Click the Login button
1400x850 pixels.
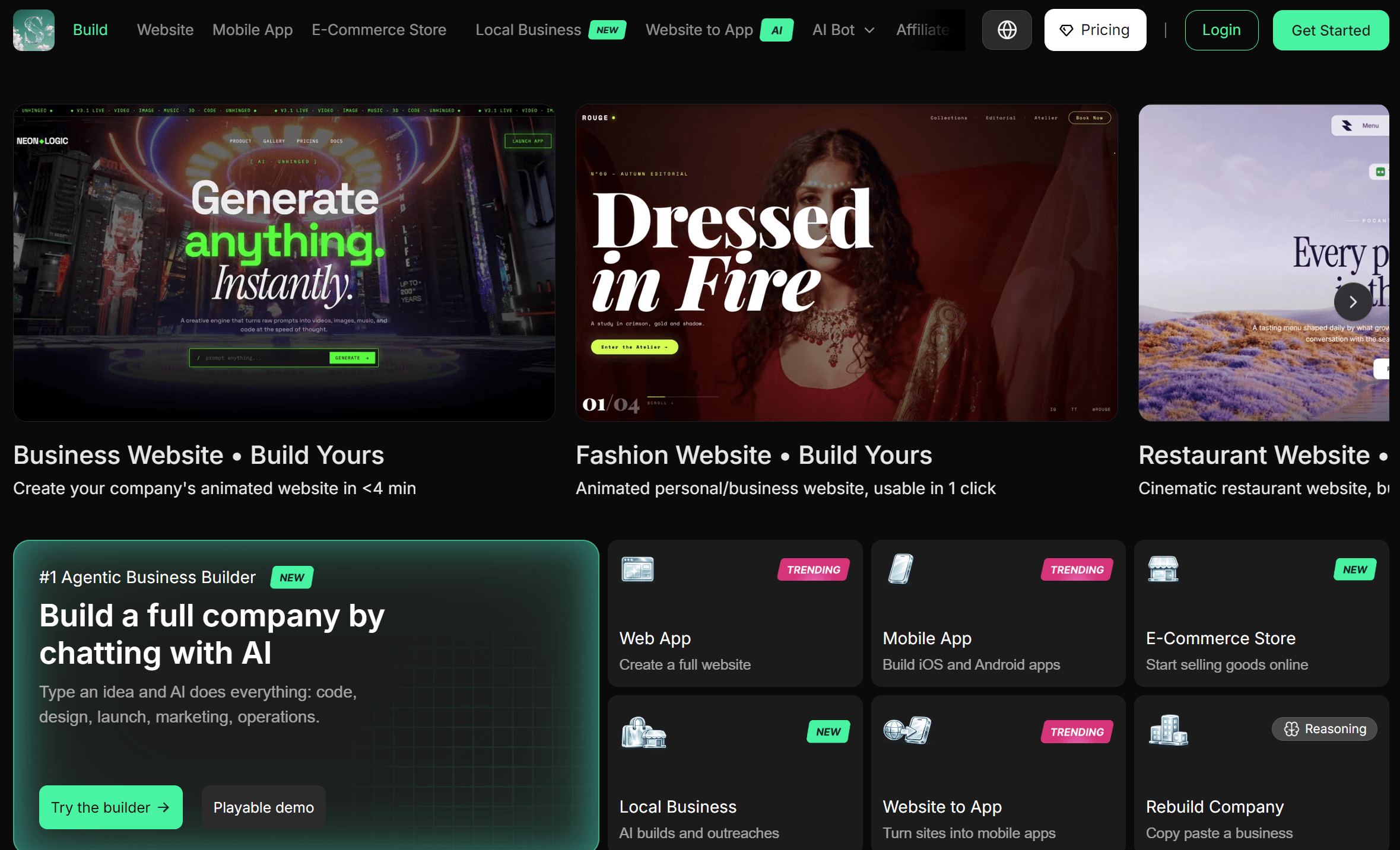1221,30
